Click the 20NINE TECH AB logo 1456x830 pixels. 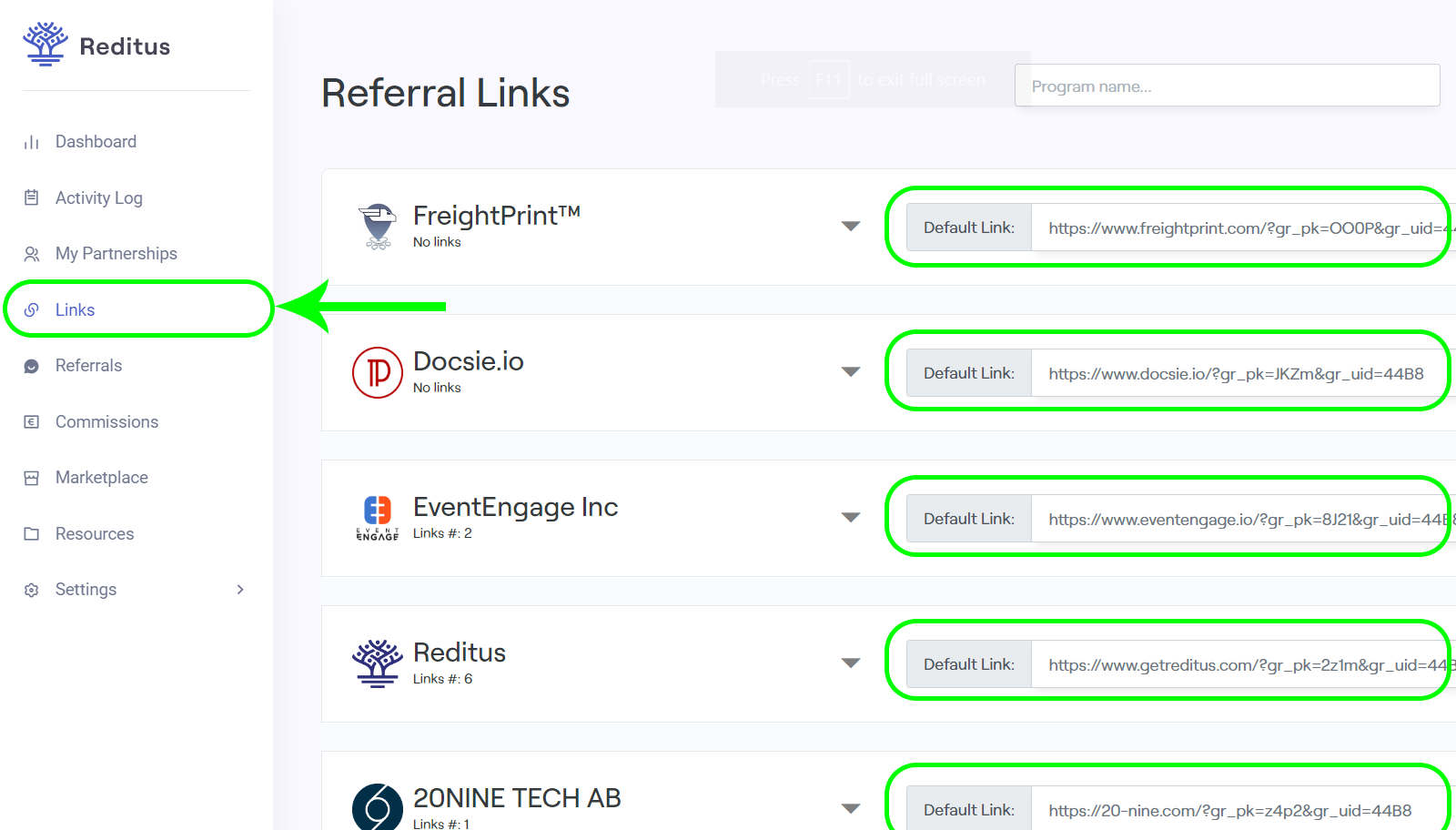(x=378, y=806)
